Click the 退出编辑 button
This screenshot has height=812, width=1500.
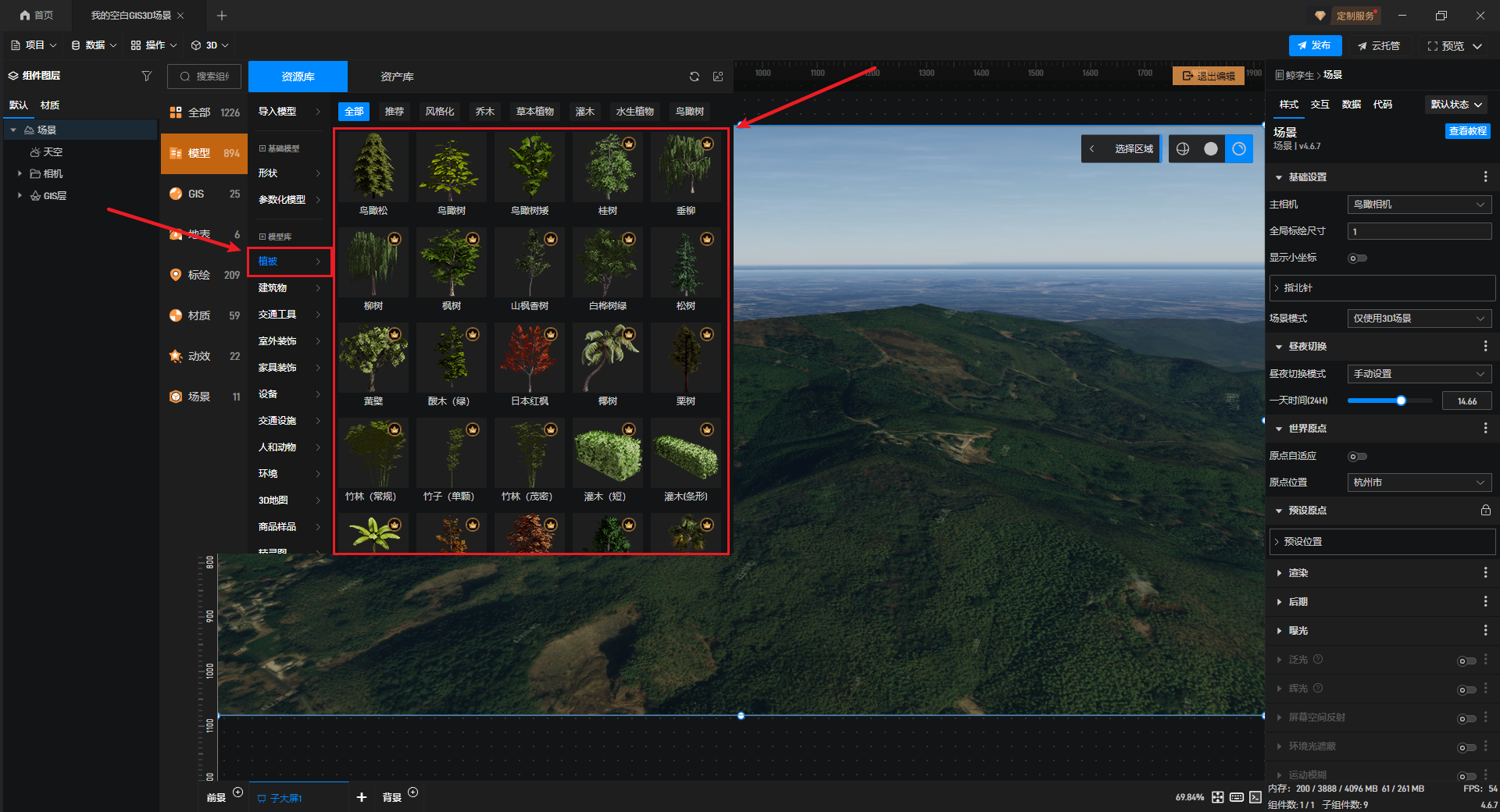pos(1209,76)
